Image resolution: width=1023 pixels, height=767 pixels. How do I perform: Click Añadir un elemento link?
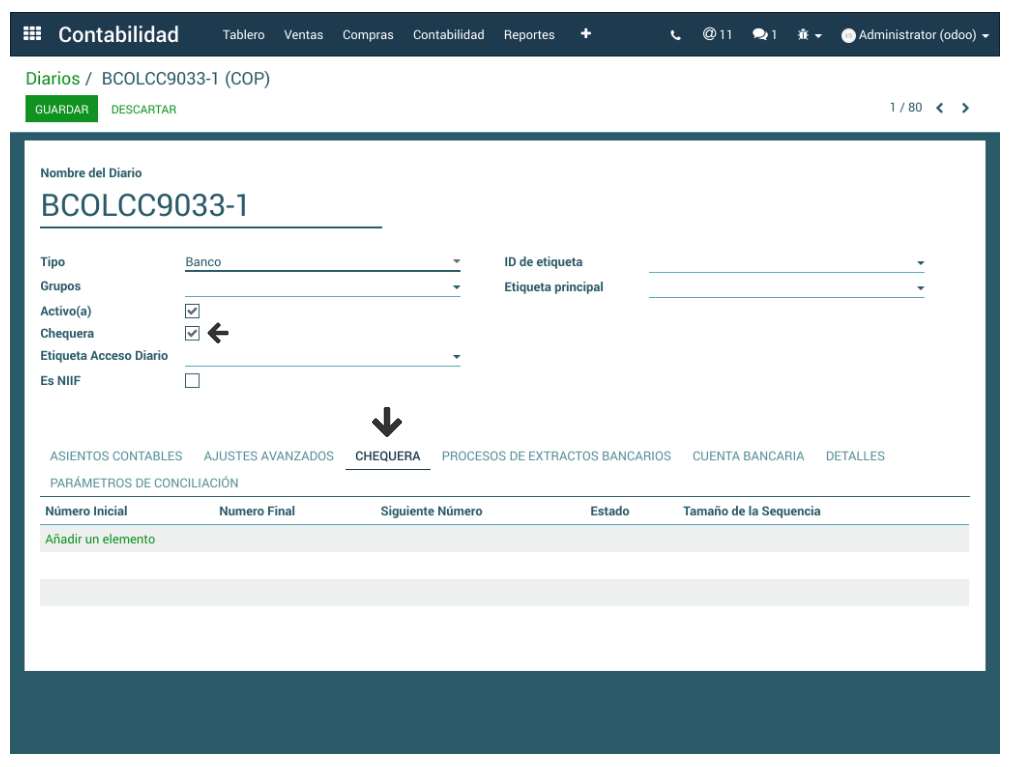(100, 539)
